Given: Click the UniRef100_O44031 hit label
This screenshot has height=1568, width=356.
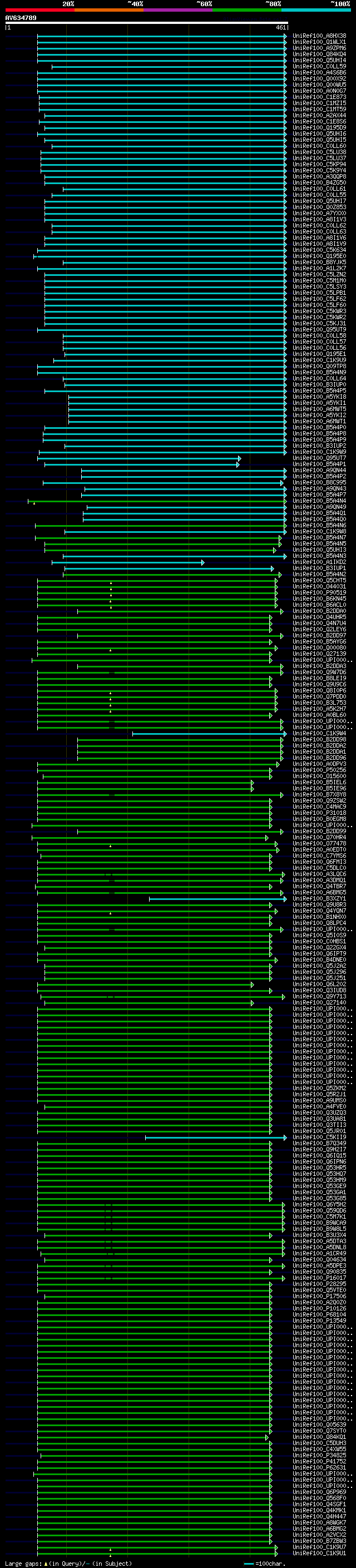Looking at the screenshot, I should 319,586.
